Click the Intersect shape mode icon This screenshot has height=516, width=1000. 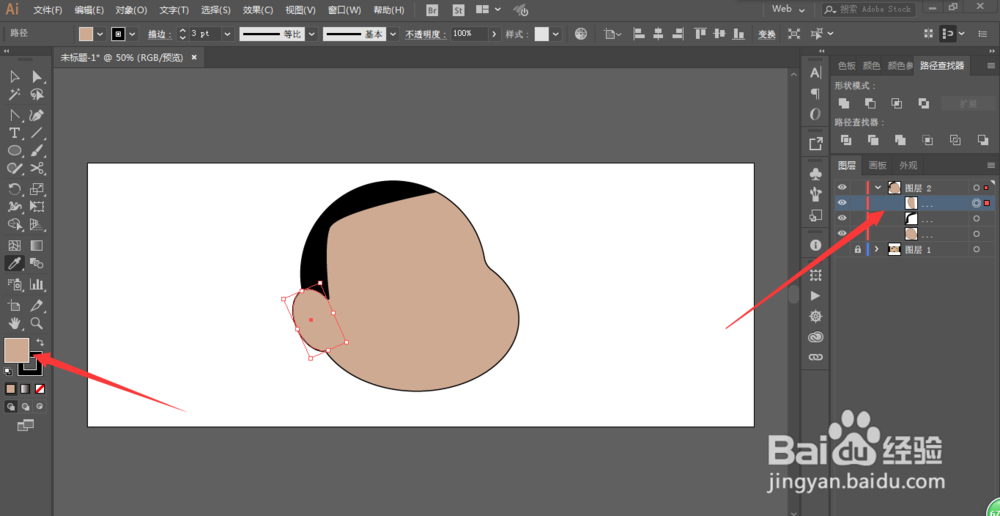(x=897, y=103)
